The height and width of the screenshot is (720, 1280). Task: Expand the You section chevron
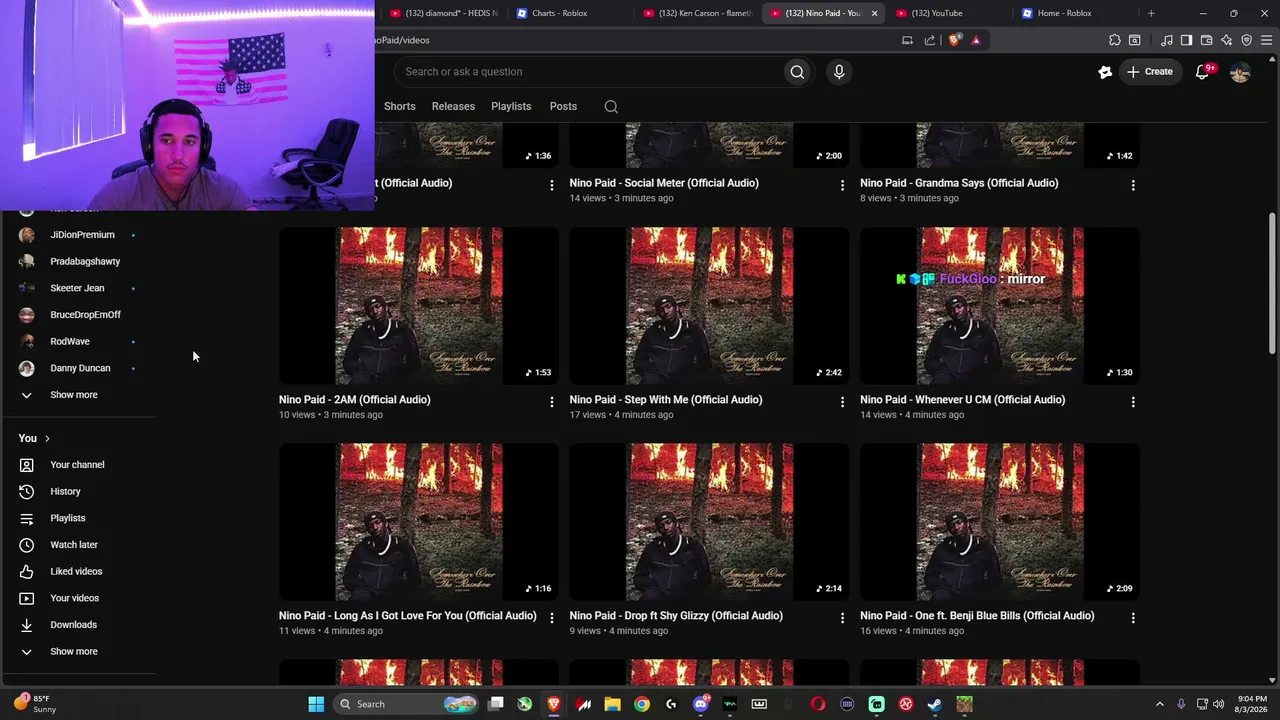coord(47,439)
